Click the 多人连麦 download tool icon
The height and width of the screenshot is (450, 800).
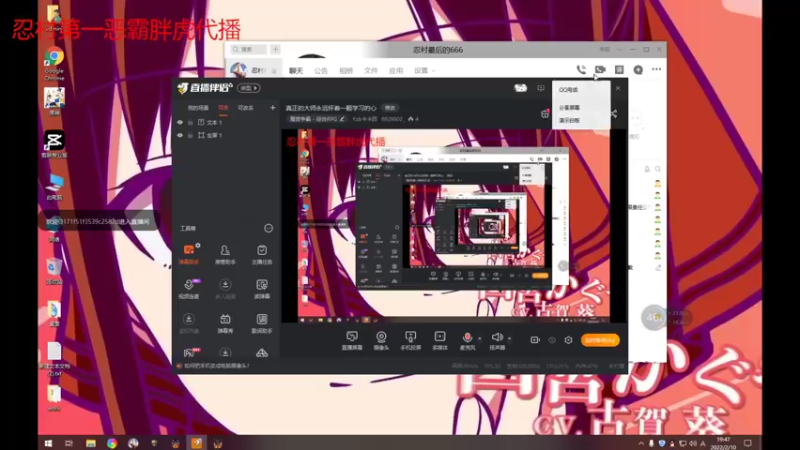coord(225,288)
